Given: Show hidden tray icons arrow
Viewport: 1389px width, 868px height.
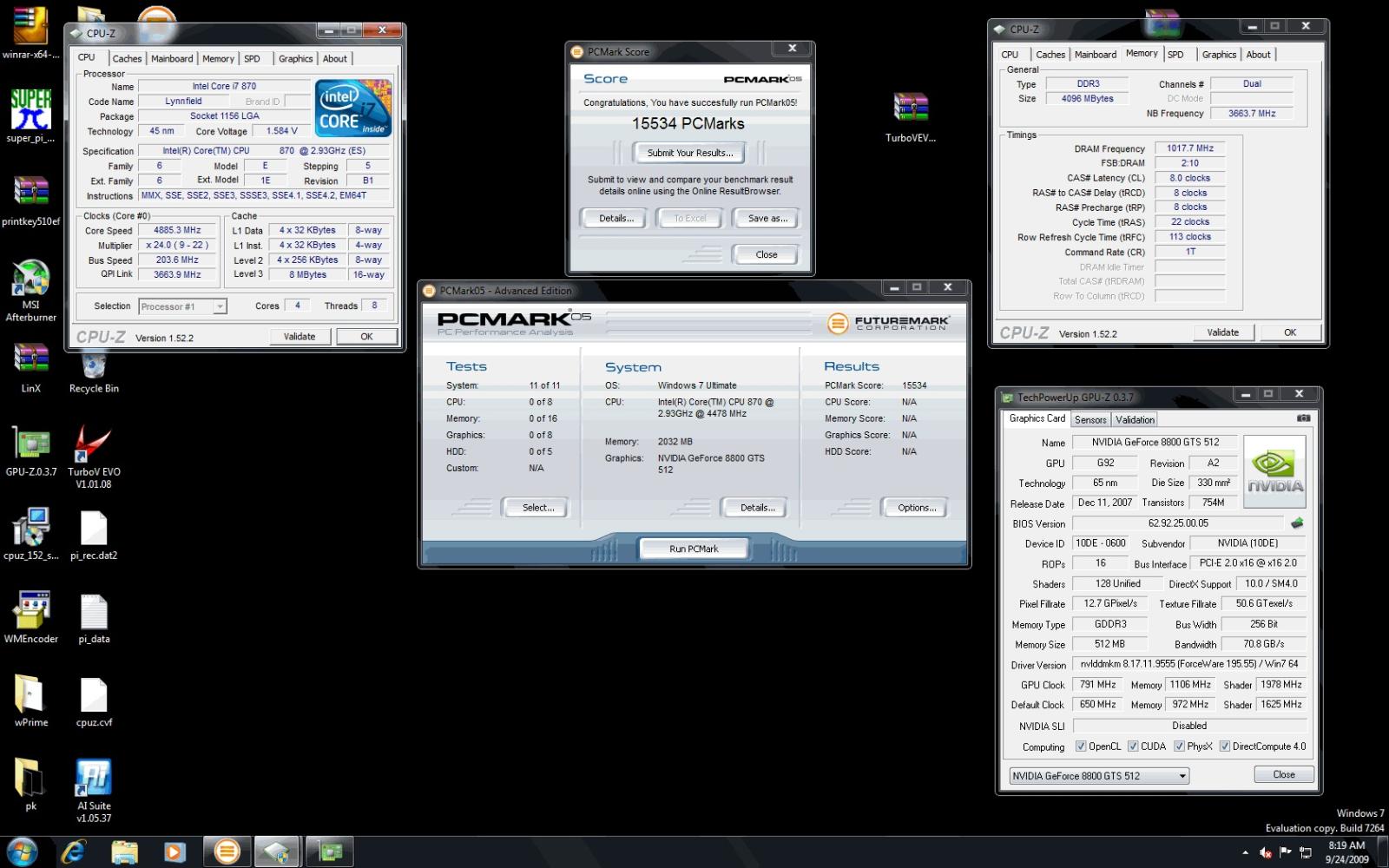Looking at the screenshot, I should point(1245,852).
